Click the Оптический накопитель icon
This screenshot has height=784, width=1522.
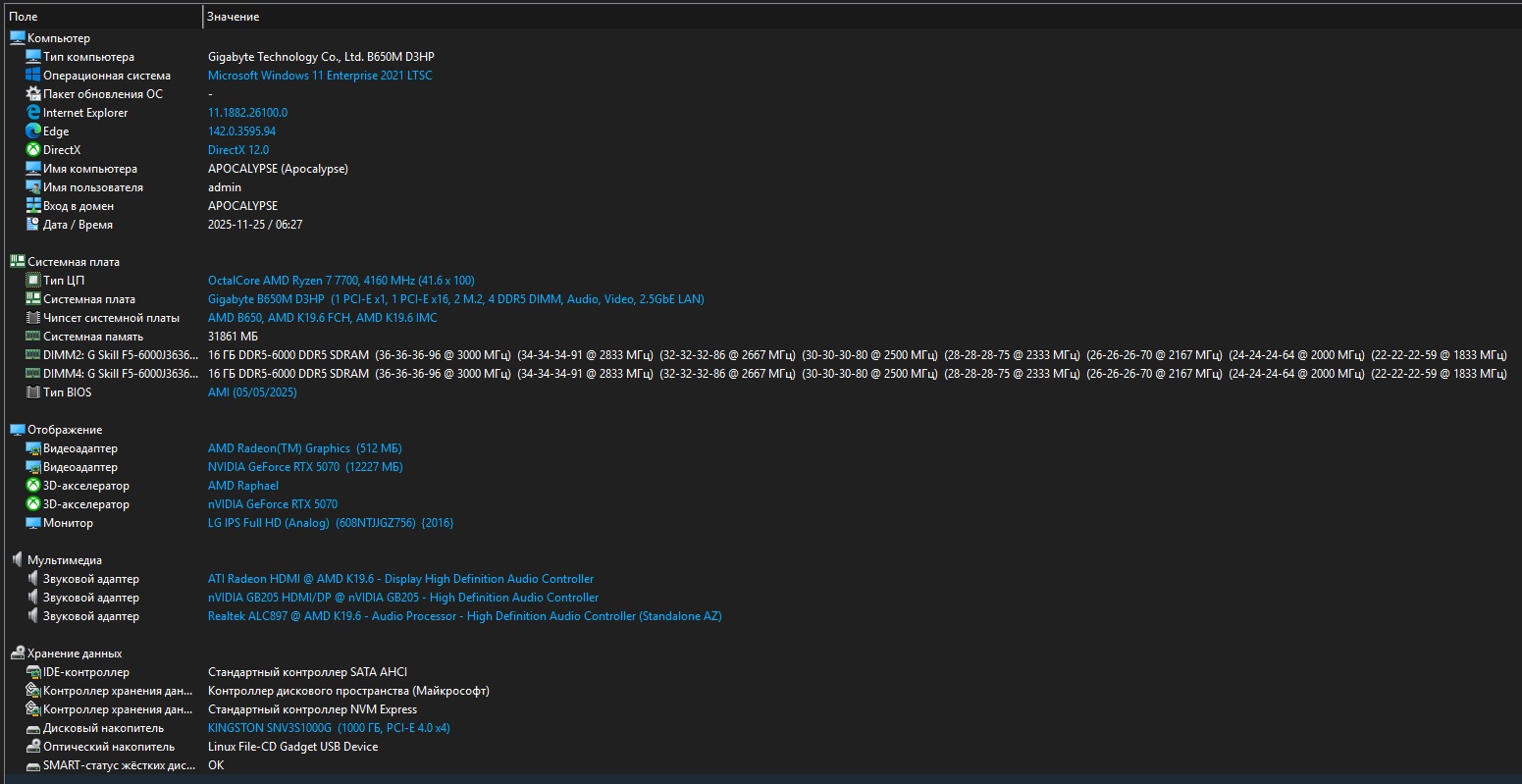[33, 747]
